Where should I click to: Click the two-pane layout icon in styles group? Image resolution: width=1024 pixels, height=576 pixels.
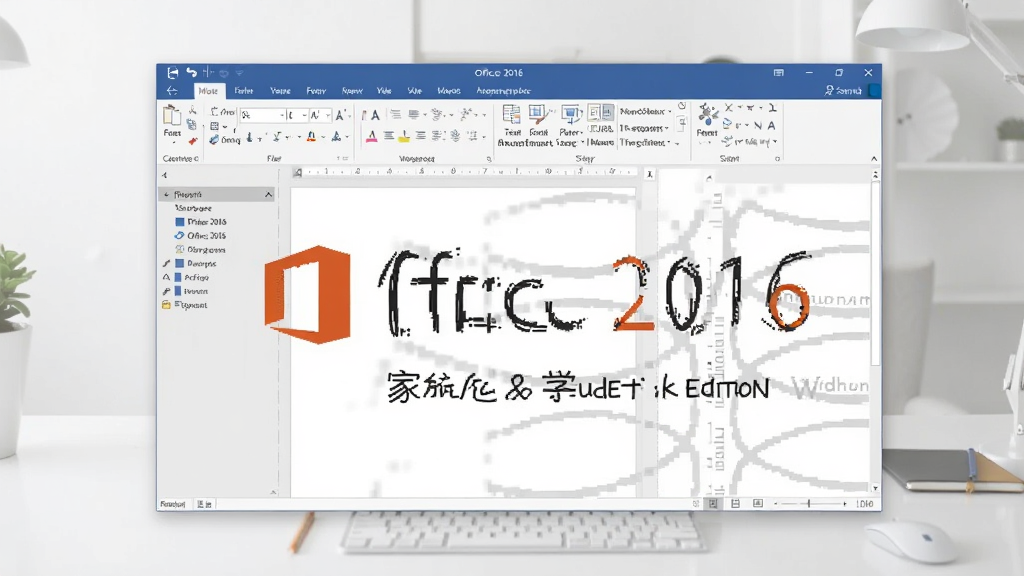click(600, 113)
